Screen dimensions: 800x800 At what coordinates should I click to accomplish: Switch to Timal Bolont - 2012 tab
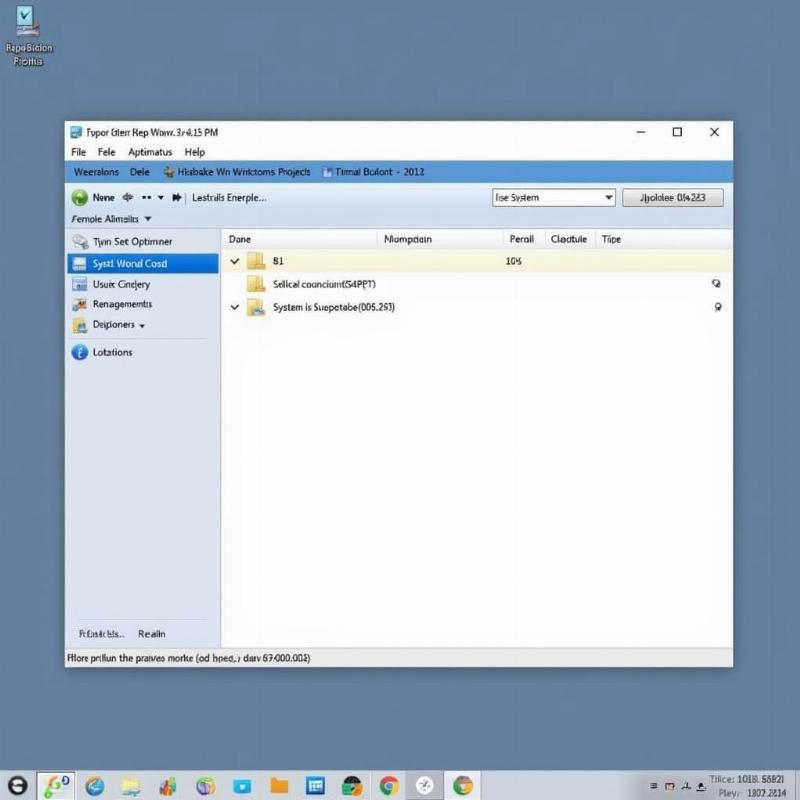pos(372,172)
